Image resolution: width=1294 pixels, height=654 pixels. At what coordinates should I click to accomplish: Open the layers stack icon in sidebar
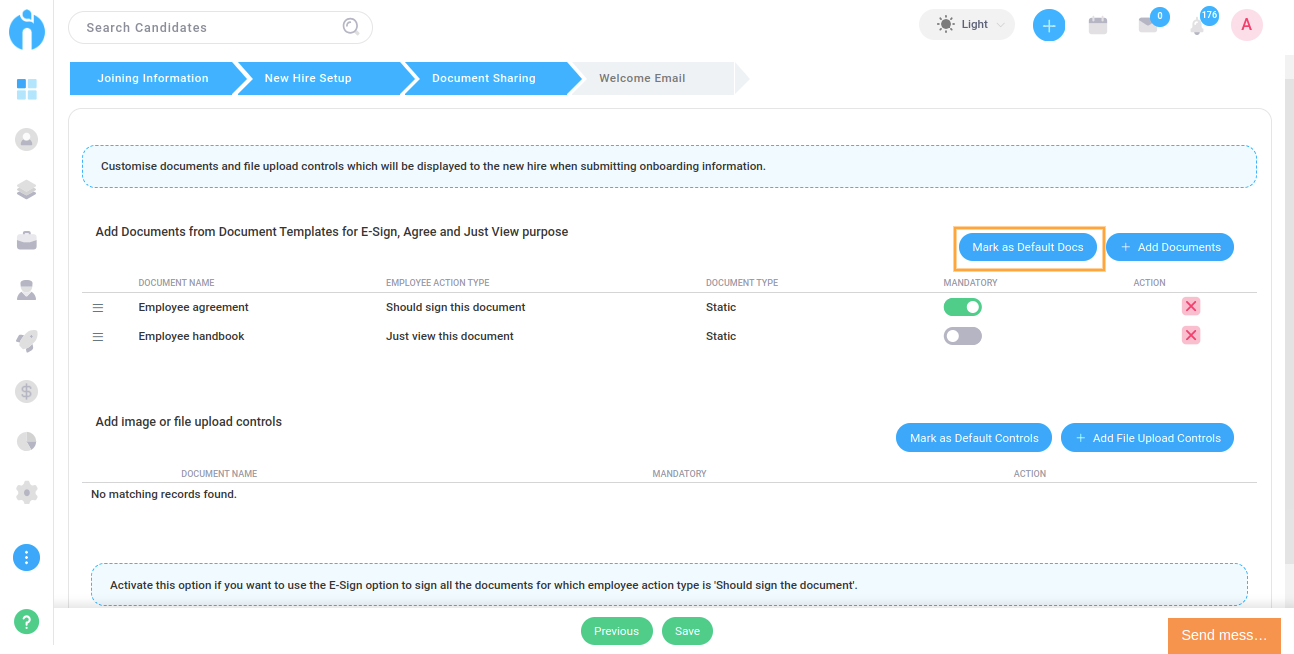pos(27,189)
